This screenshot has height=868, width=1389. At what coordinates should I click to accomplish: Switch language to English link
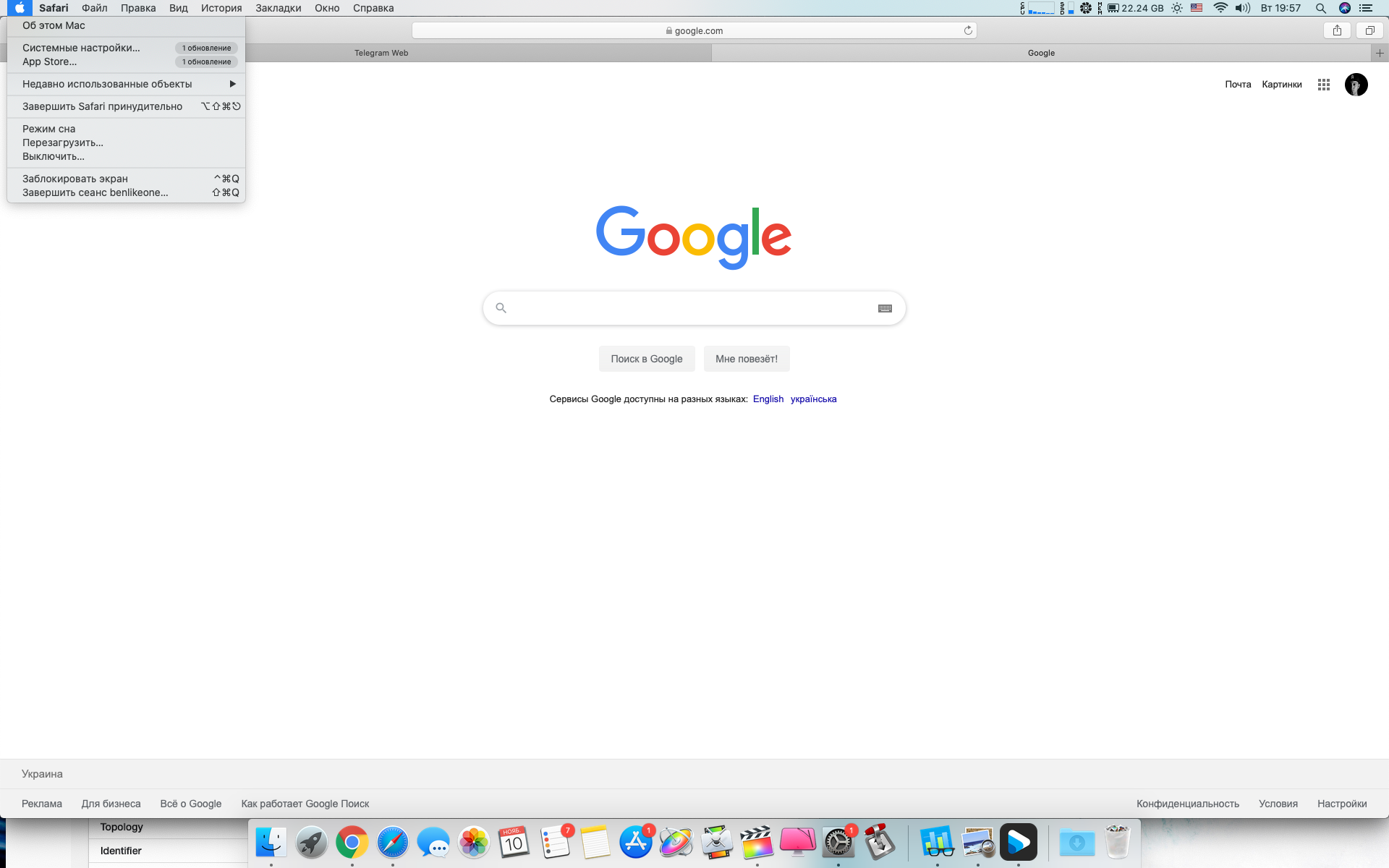tap(768, 399)
